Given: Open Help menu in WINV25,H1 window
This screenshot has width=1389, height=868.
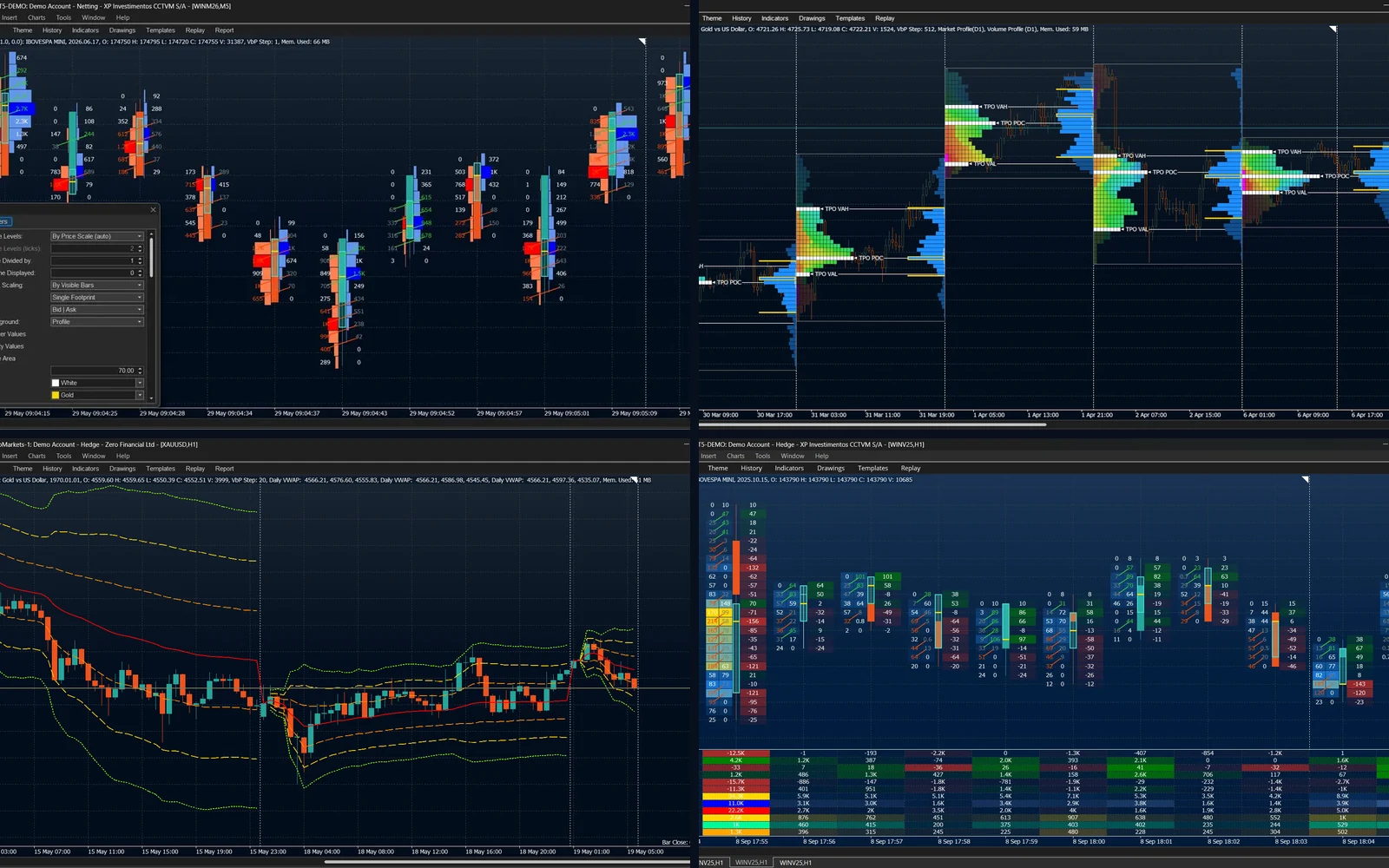Looking at the screenshot, I should pyautogui.click(x=821, y=456).
